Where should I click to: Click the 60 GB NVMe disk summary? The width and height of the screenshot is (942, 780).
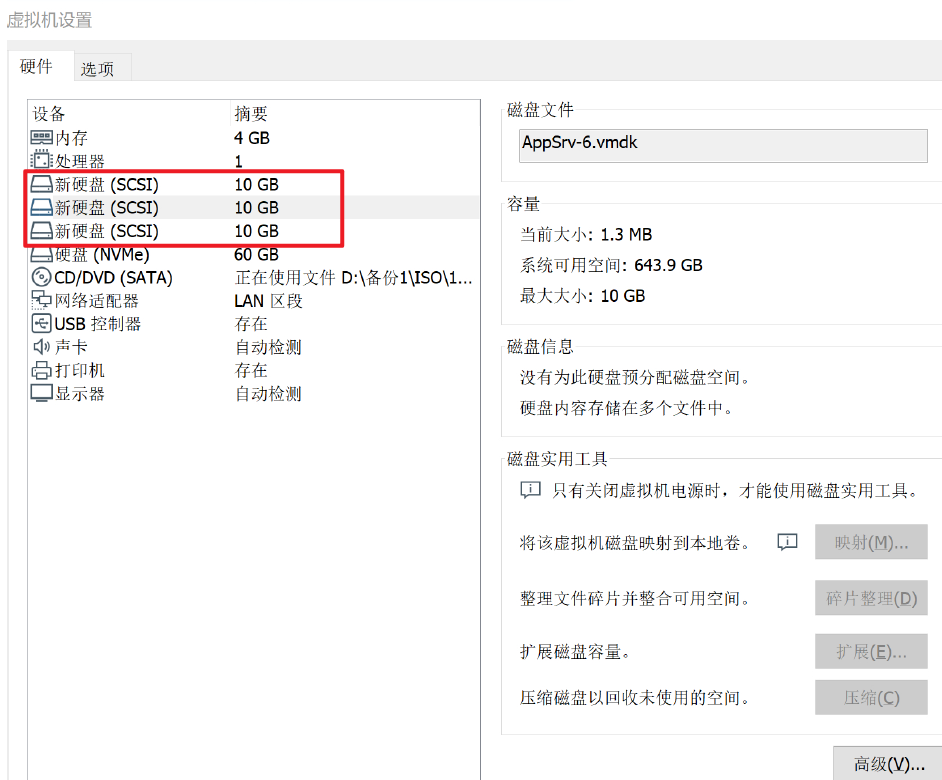[x=257, y=255]
